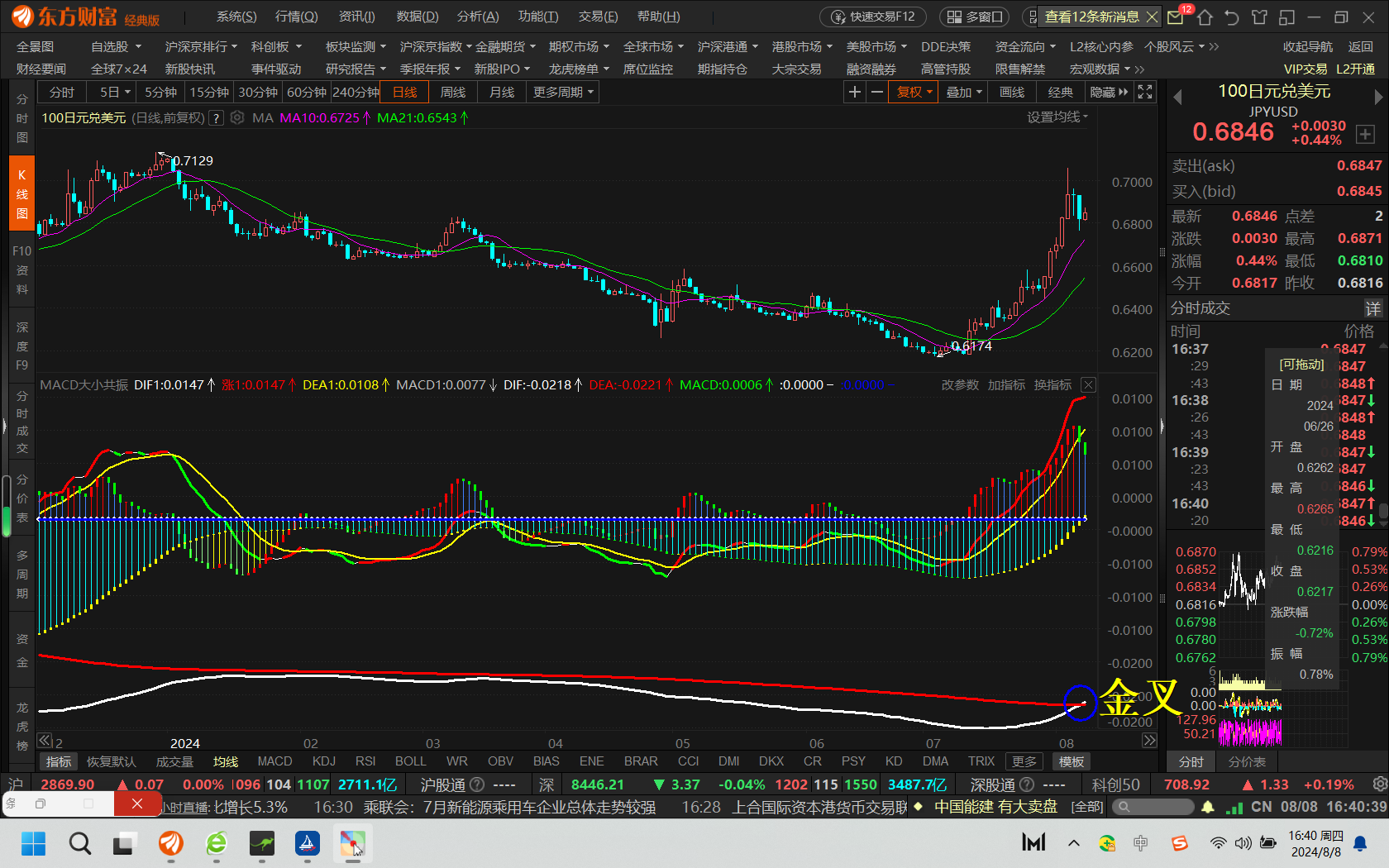Go to next symbol with right triangle
The height and width of the screenshot is (868, 1389).
[x=1378, y=98]
